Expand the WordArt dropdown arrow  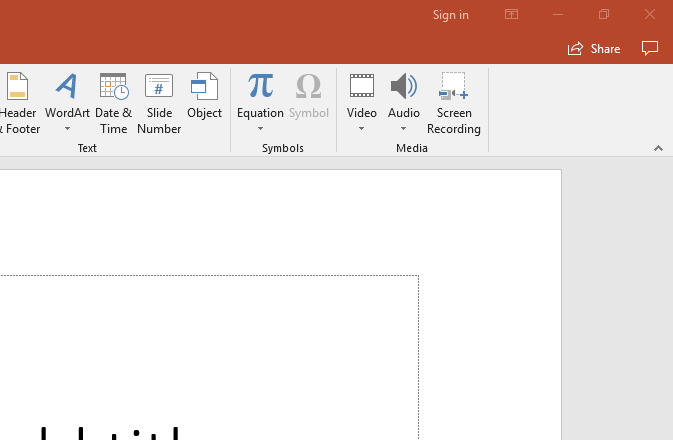[67, 129]
